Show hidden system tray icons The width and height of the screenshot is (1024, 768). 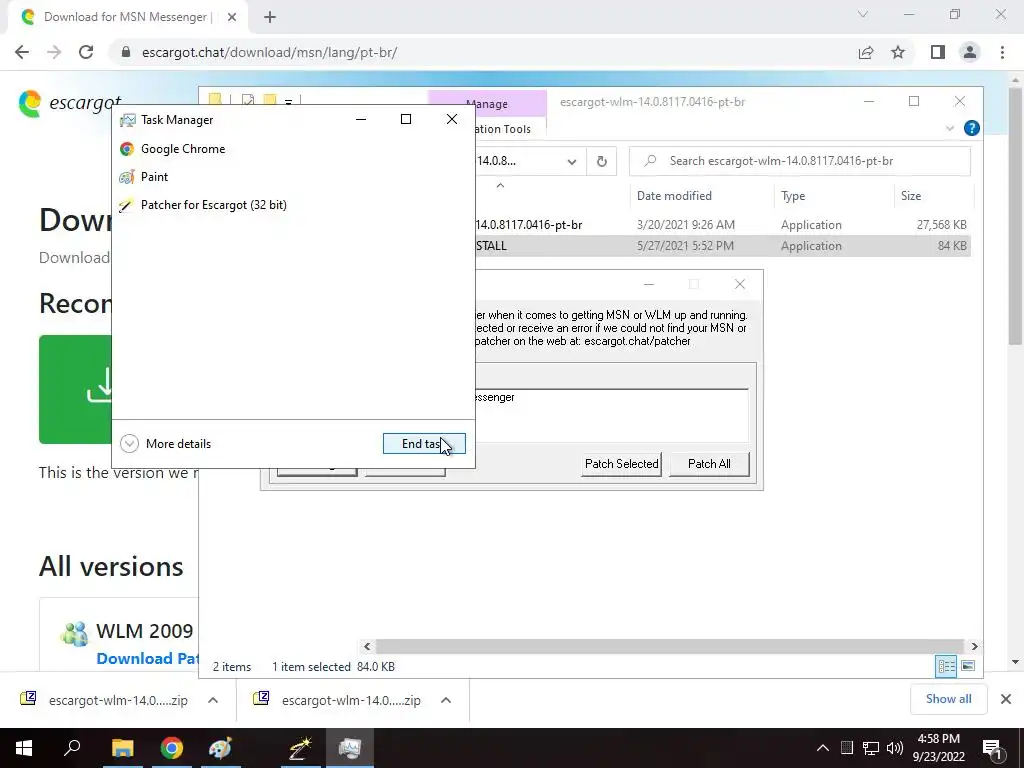tap(823, 748)
